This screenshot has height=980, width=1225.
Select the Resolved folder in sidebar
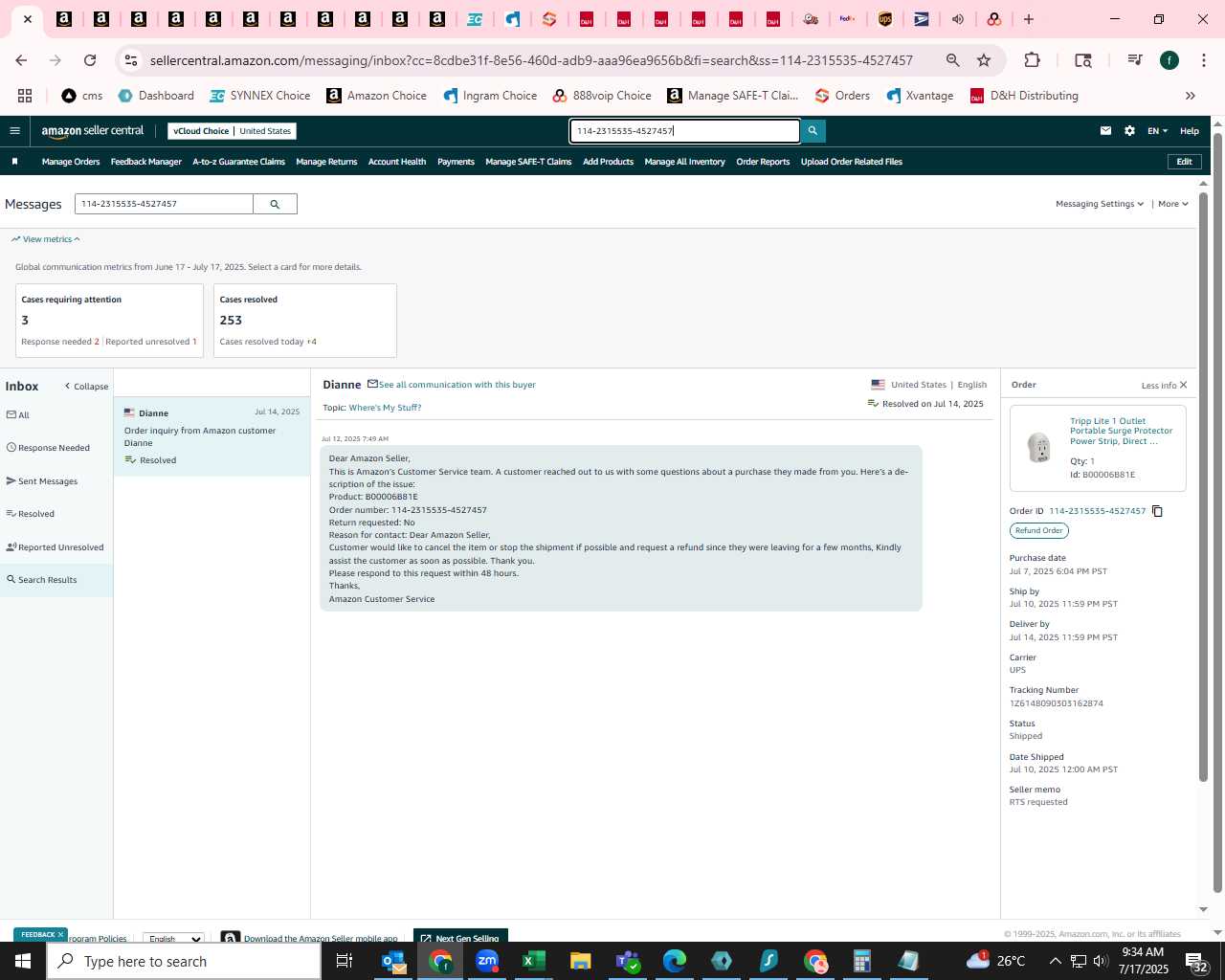tap(56, 514)
